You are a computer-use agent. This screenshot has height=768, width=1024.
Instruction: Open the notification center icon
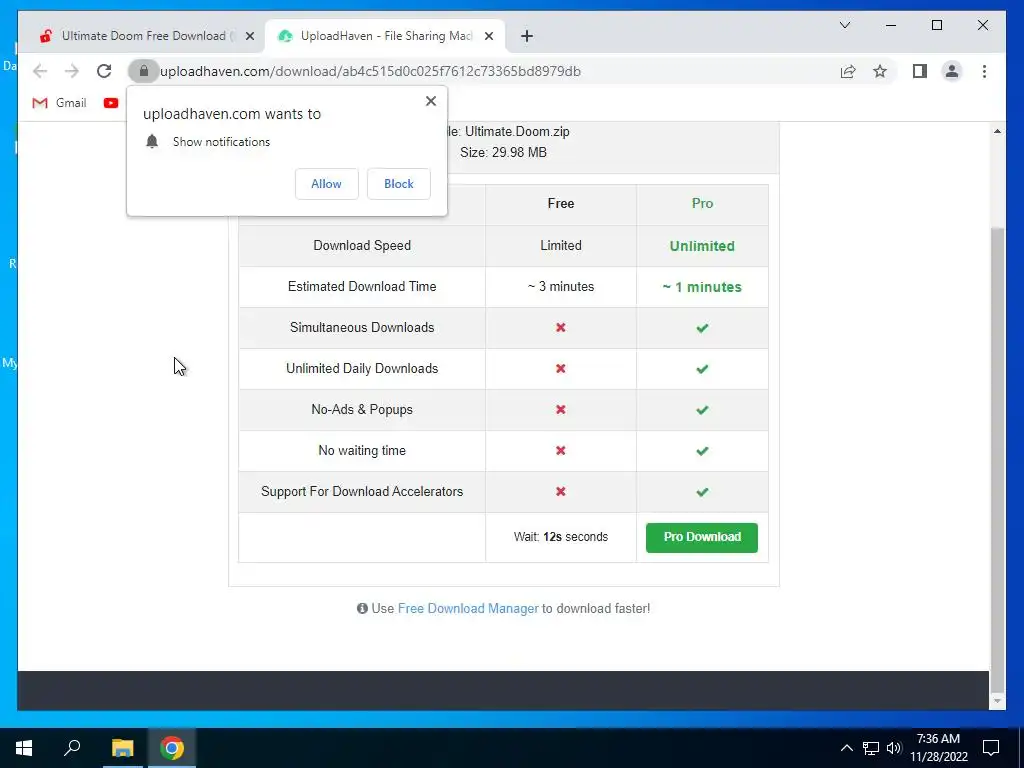coord(991,748)
